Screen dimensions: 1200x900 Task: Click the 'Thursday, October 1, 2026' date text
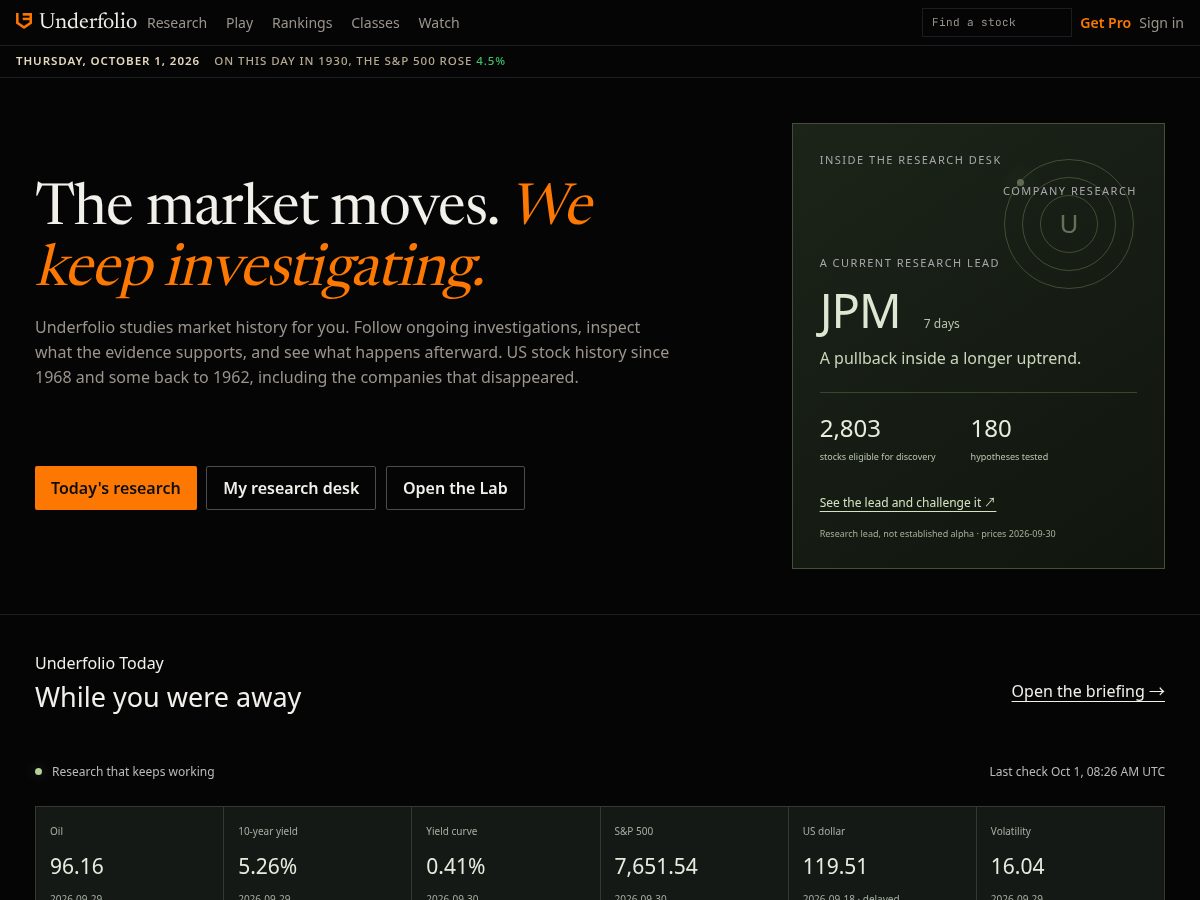click(108, 61)
